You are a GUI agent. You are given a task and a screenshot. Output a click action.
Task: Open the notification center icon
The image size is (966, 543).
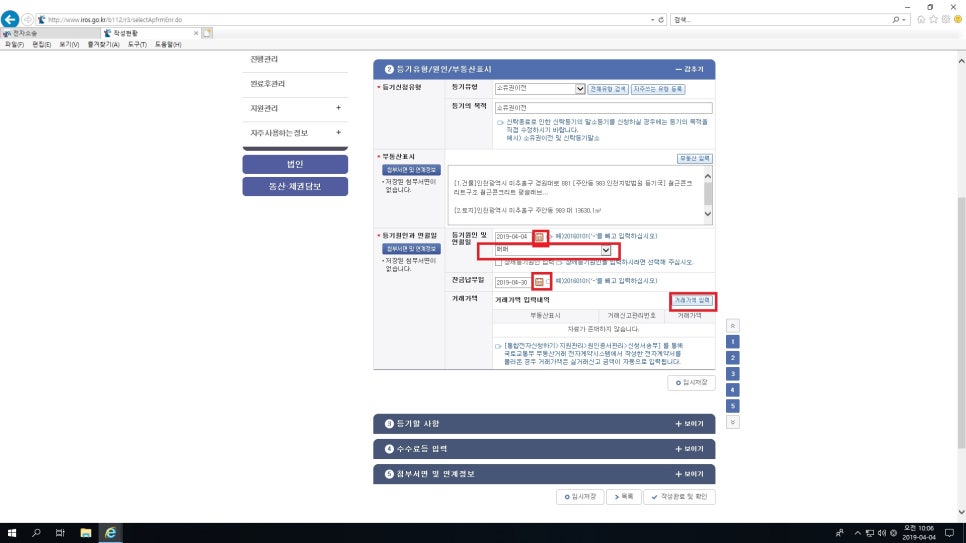click(949, 533)
